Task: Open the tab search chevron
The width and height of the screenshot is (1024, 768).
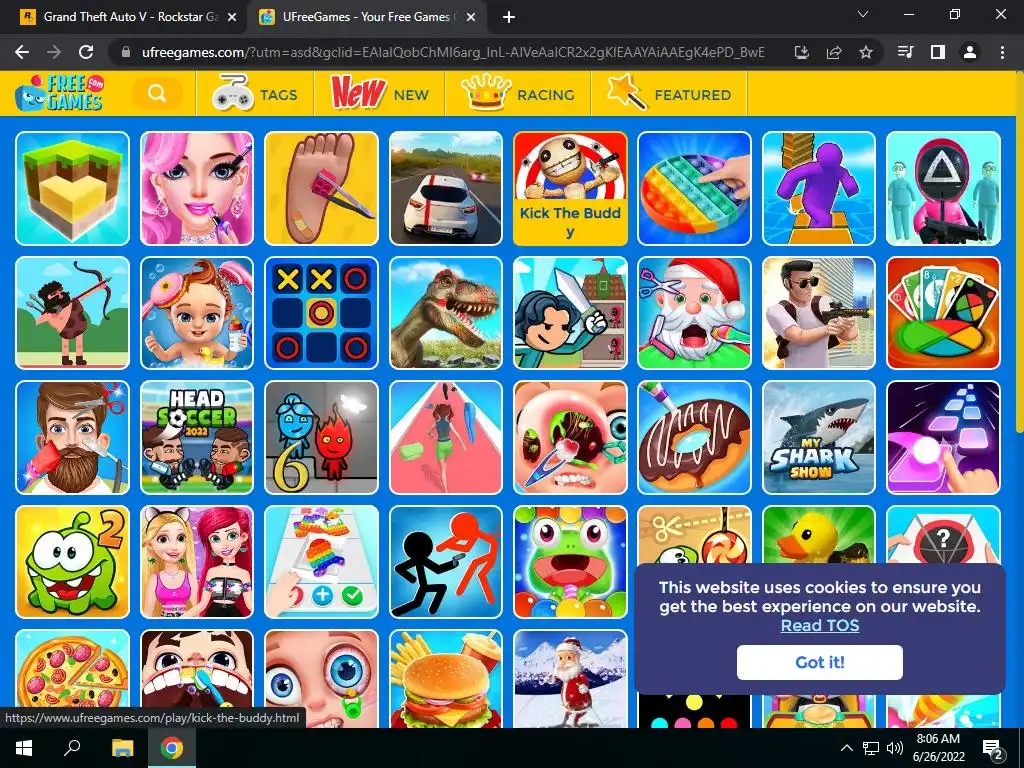Action: 863,14
